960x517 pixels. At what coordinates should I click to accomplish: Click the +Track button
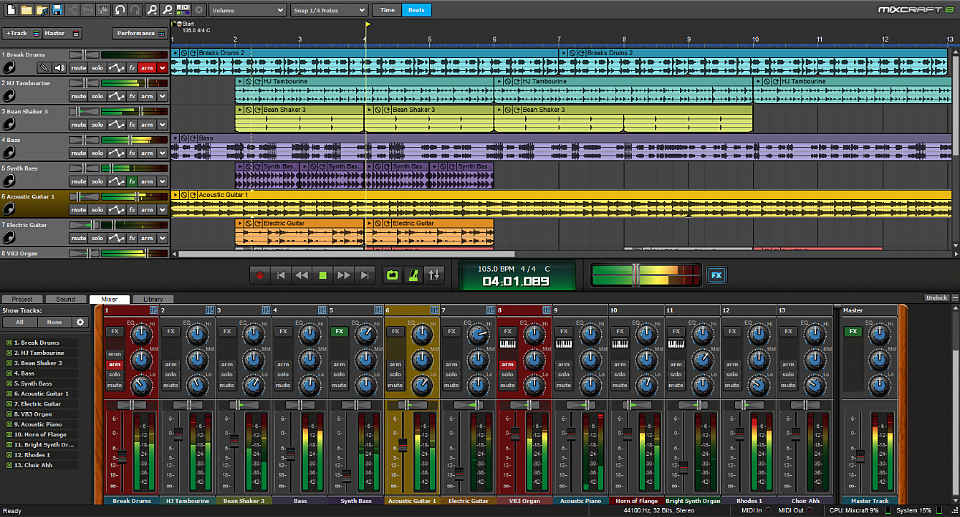tap(17, 33)
